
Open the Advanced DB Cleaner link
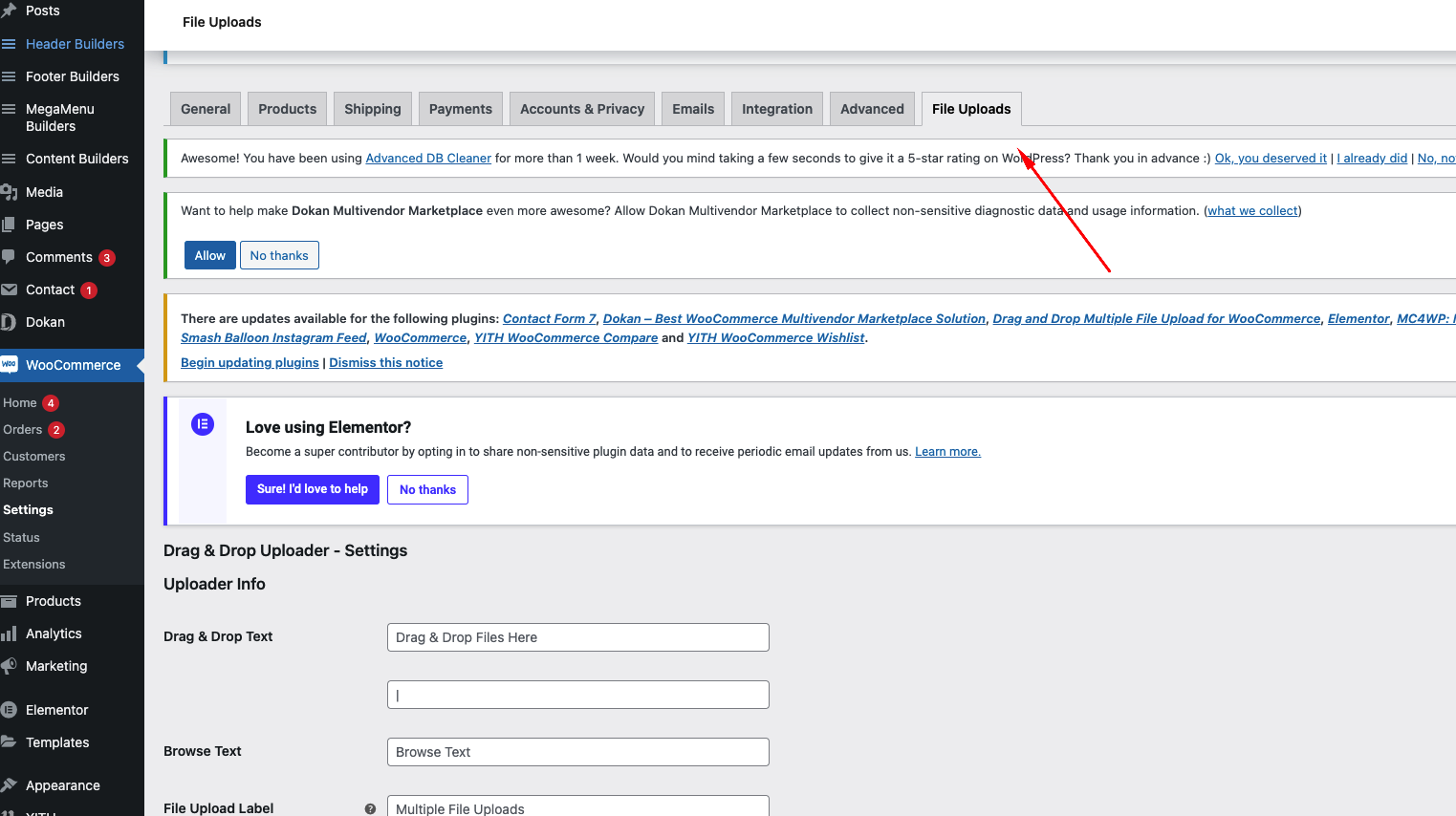tap(428, 159)
